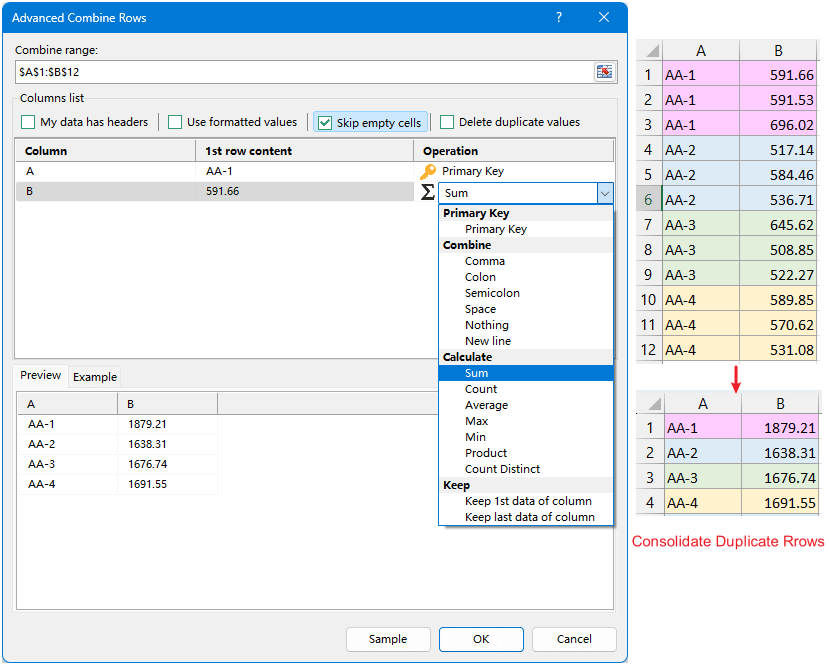Viewport: 829px width, 666px height.
Task: Select Keep 1st data of column
Action: (526, 501)
